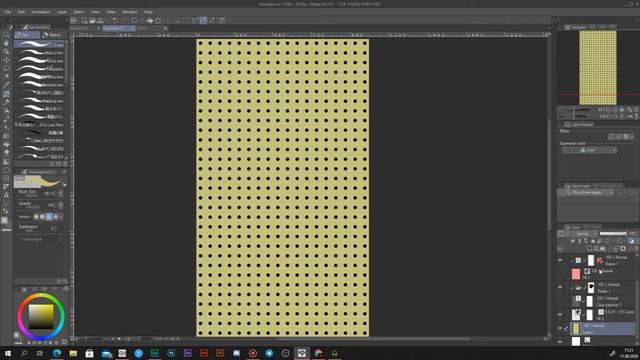Click the Undo arrow in command bar
640x360 pixels.
point(116,20)
